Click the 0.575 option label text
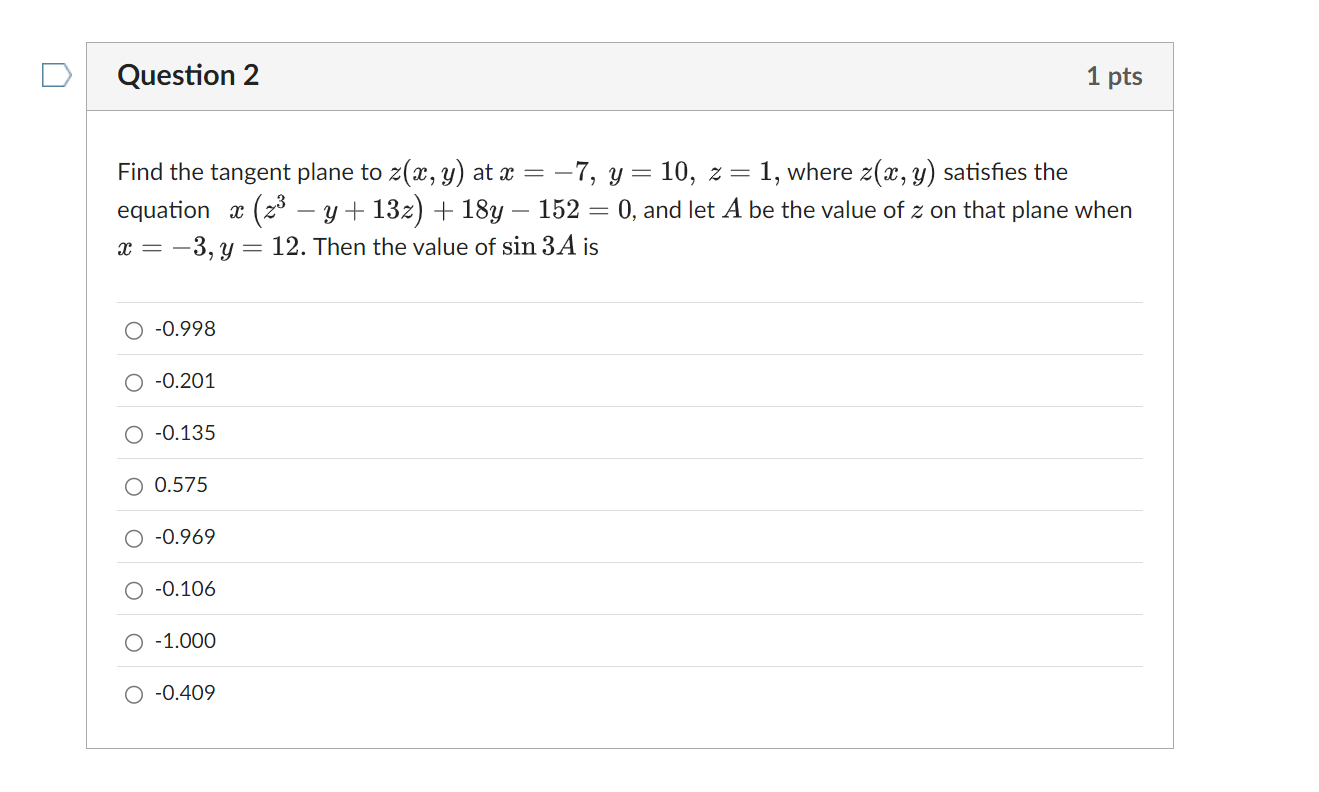This screenshot has height=792, width=1319. tap(181, 484)
